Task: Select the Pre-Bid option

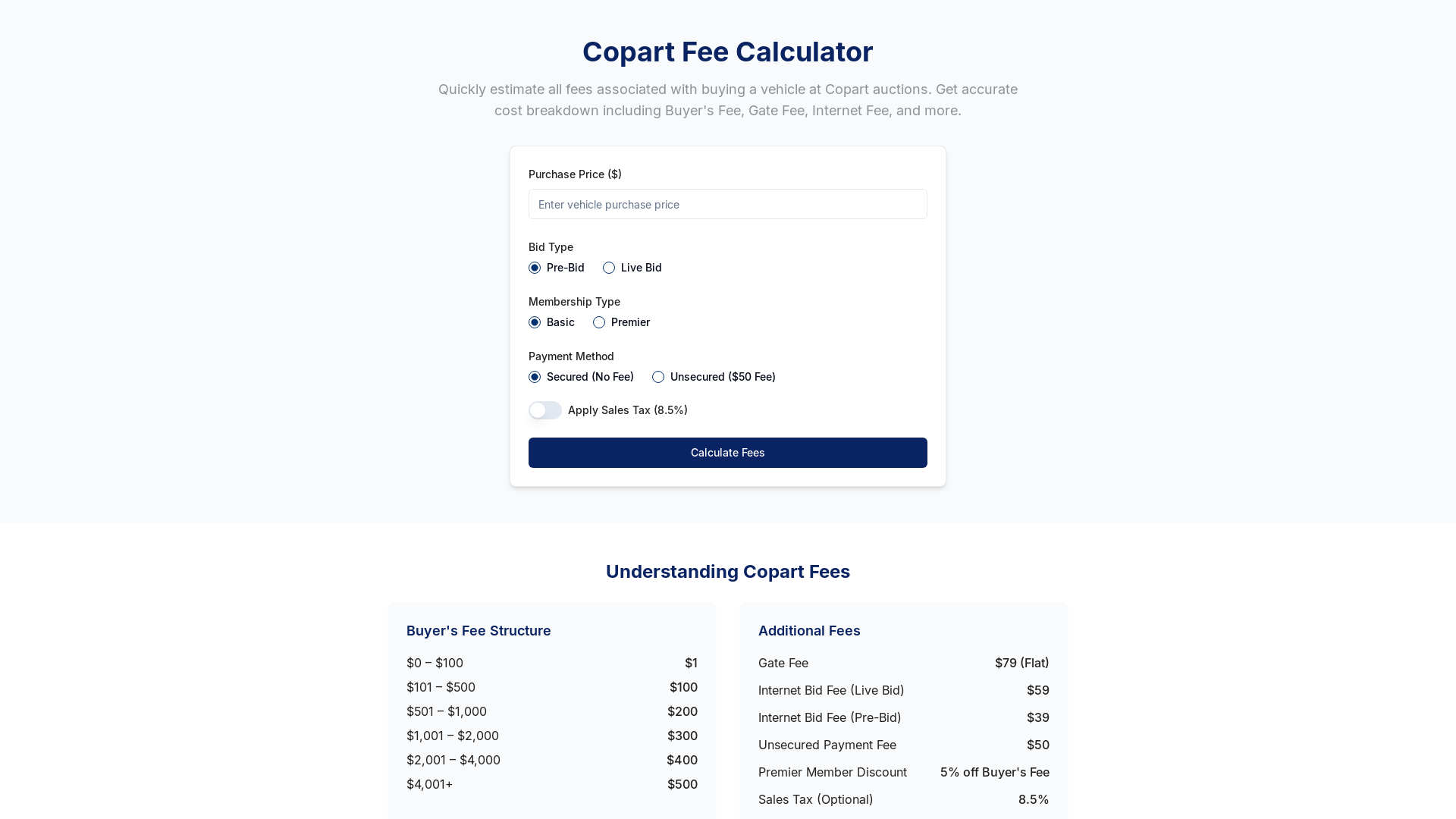Action: 535,268
